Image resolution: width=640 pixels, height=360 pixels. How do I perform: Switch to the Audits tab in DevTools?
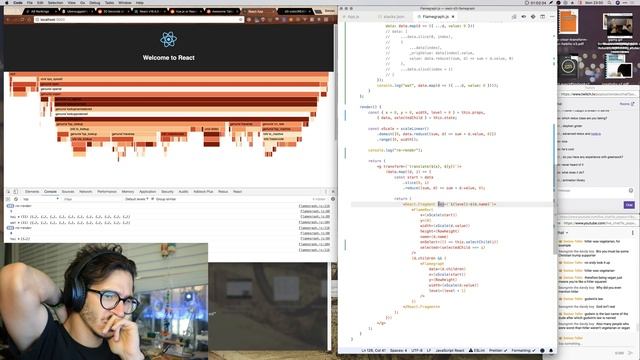184,191
